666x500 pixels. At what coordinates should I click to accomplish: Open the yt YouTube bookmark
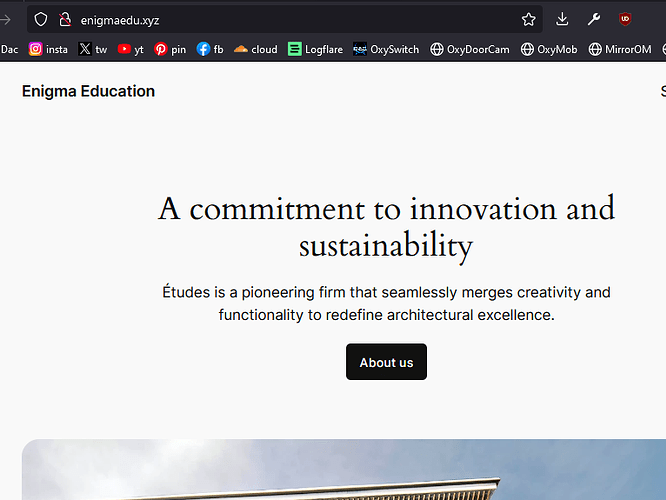[x=130, y=49]
